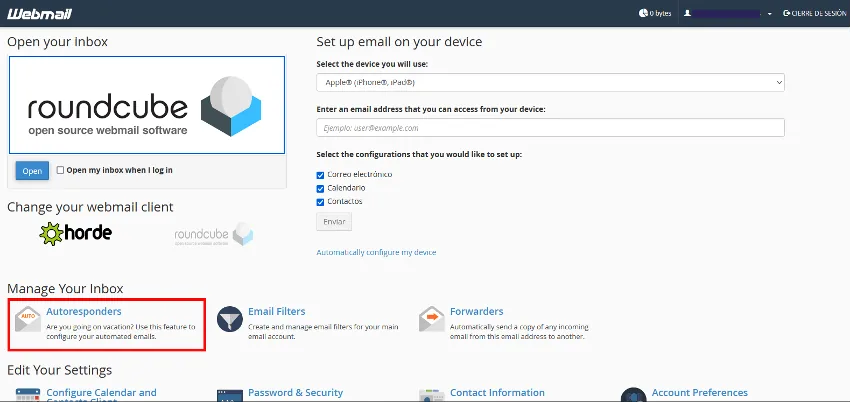The height and width of the screenshot is (402, 852).
Task: Click the large roundcube logo banner
Action: coord(147,105)
